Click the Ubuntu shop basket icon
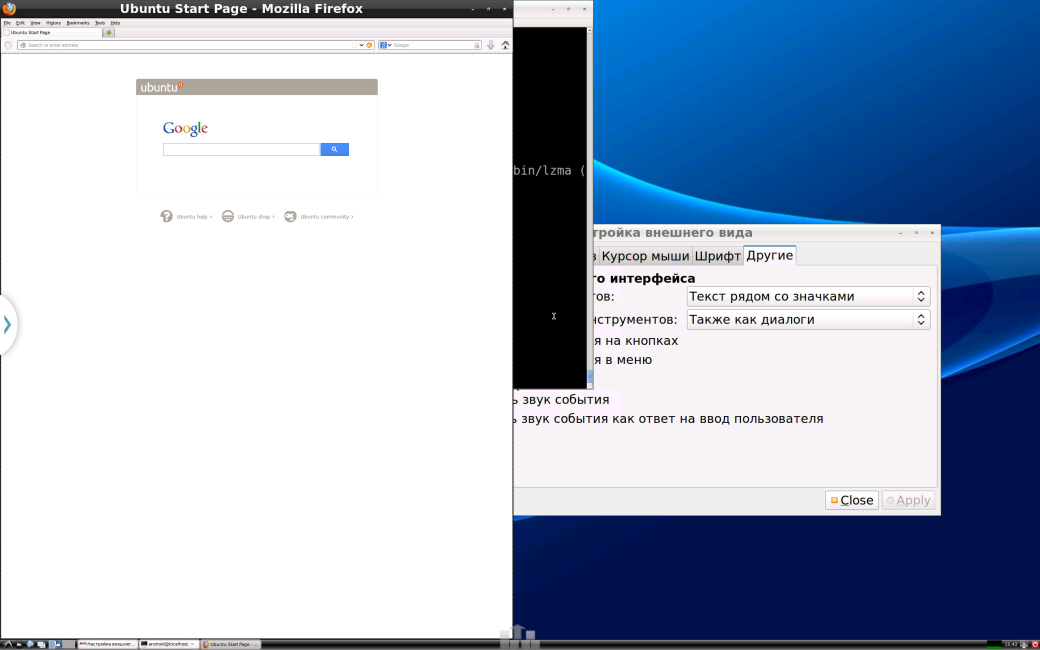Viewport: 1040px width, 650px height. tap(228, 216)
